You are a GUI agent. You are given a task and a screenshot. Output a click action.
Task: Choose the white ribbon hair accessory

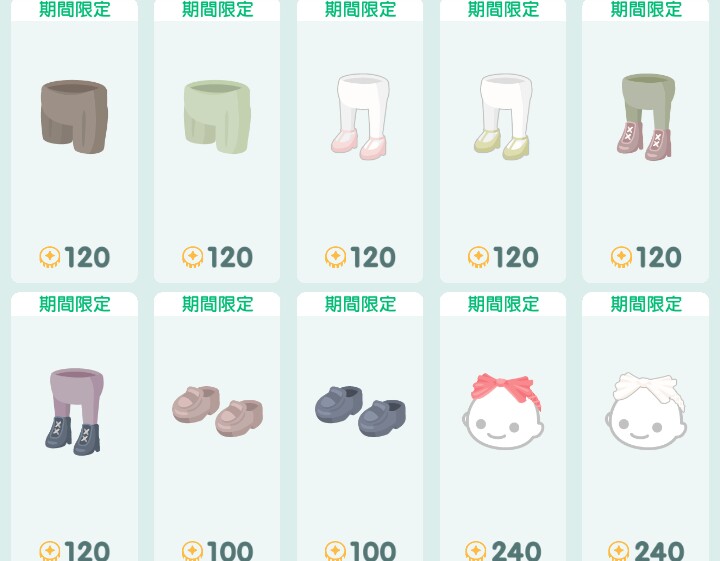(x=646, y=411)
